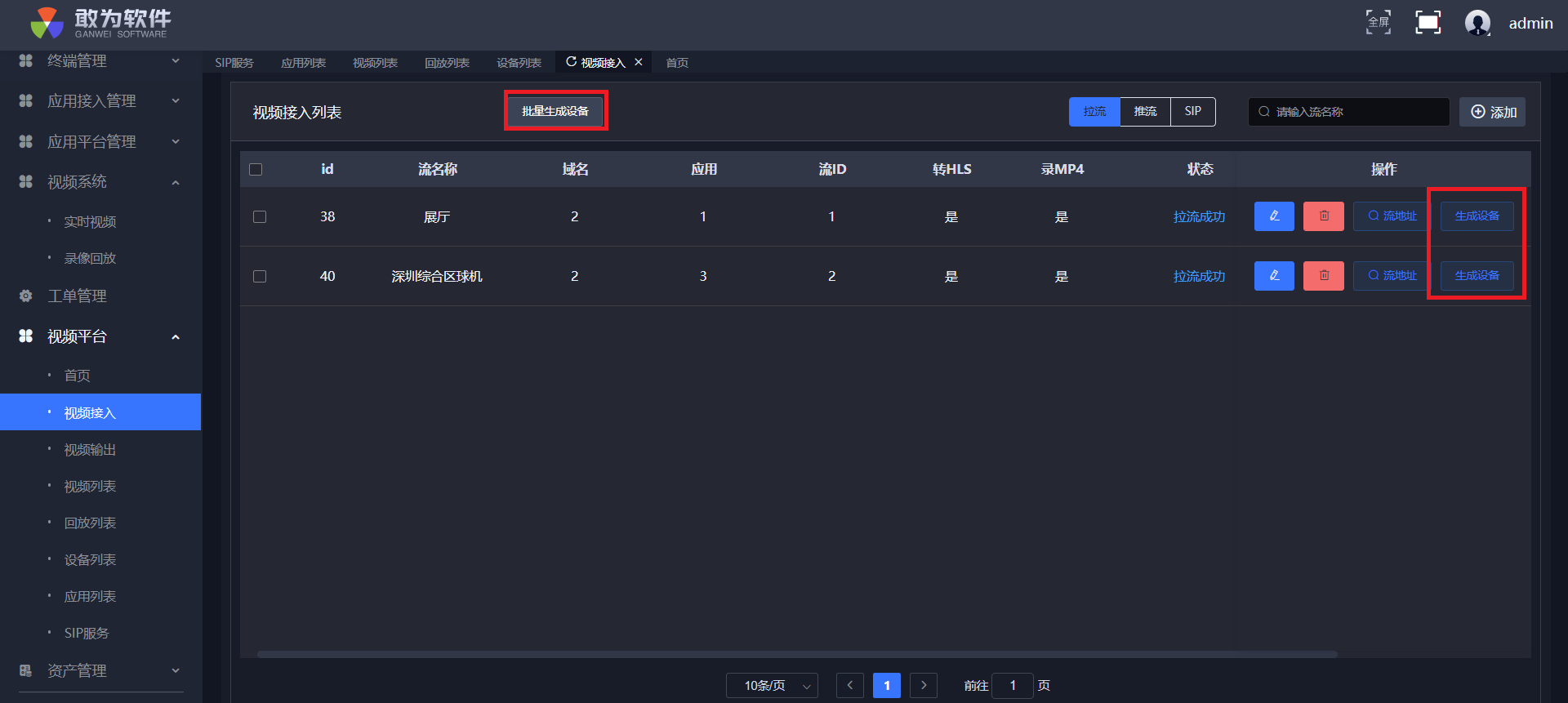Click 生成设备 button for 深圳综合区球机
The image size is (1568, 703).
pos(1477,276)
